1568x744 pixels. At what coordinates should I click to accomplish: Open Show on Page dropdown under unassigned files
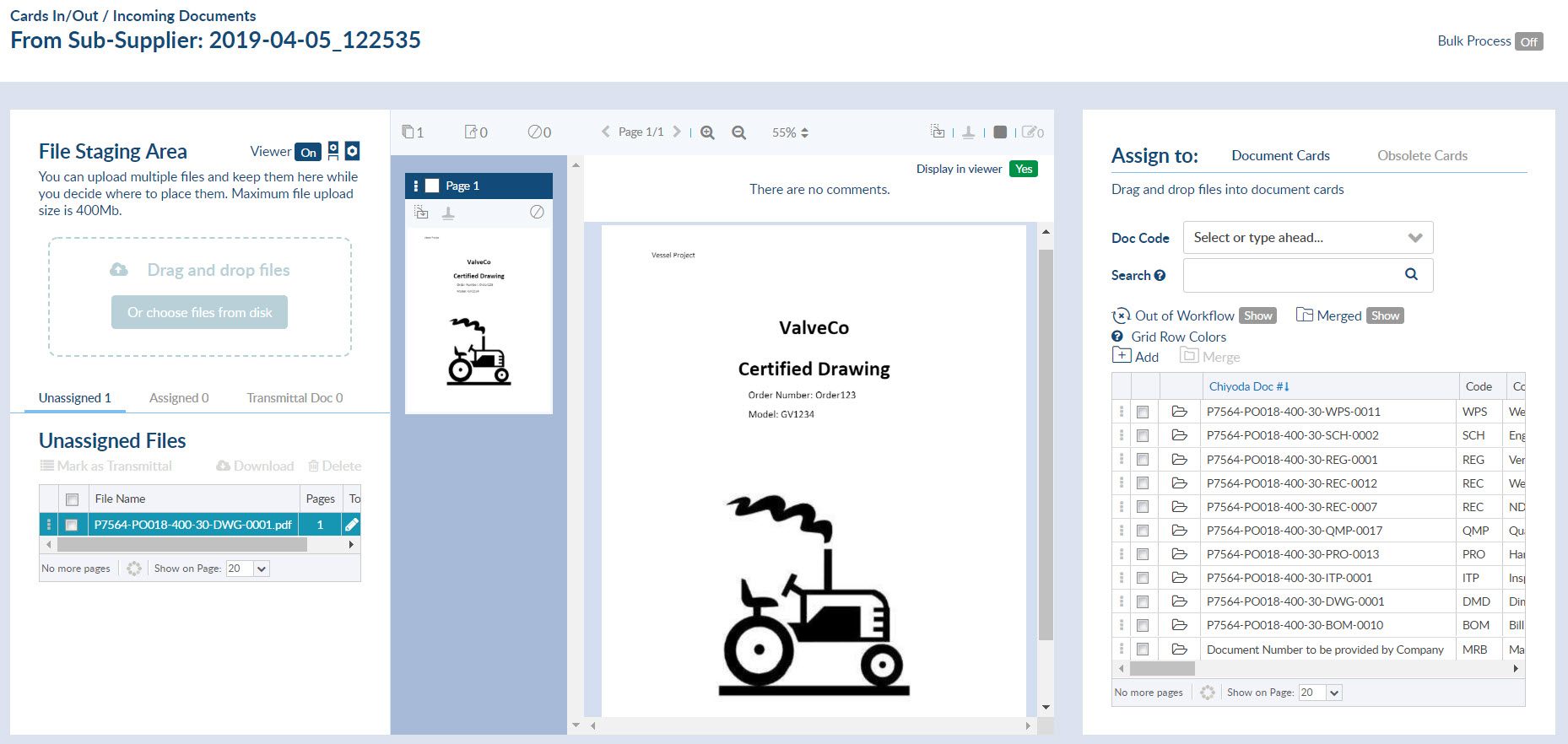(x=248, y=569)
